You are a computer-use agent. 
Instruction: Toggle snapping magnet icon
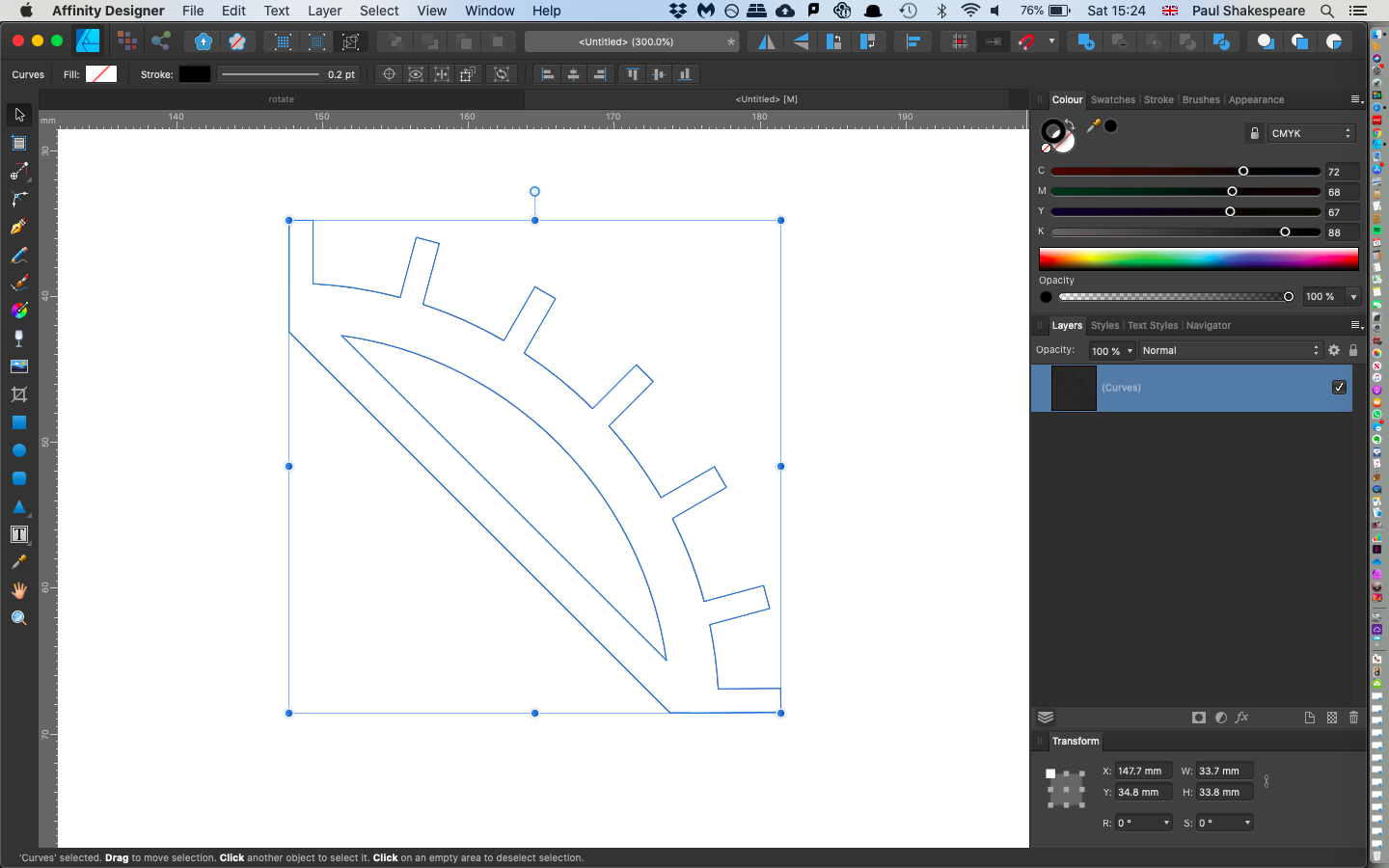[x=1026, y=41]
